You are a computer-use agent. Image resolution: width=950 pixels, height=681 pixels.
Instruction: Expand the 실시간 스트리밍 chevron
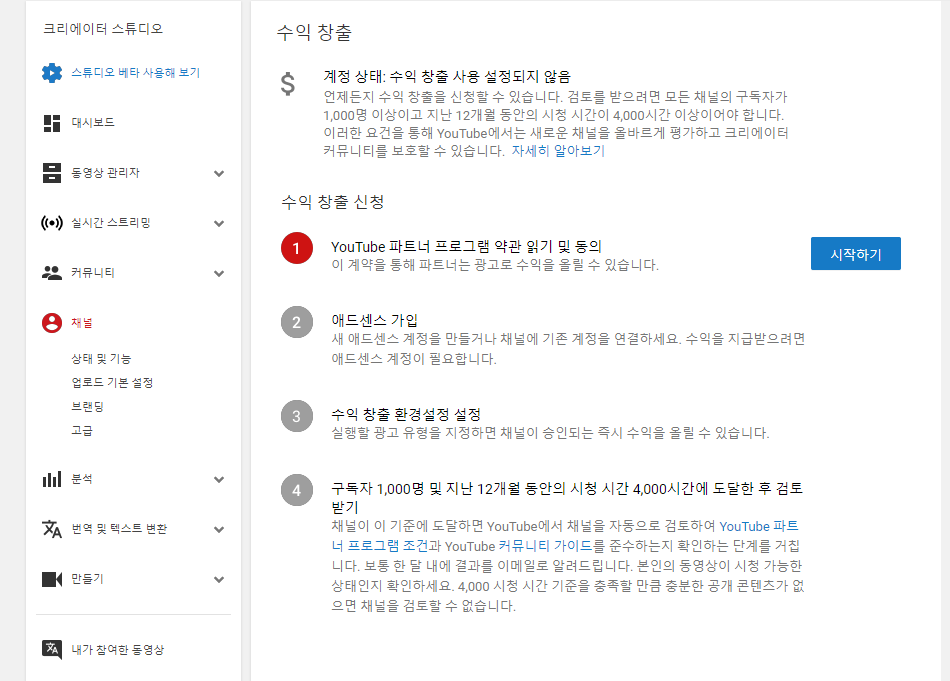pyautogui.click(x=219, y=224)
